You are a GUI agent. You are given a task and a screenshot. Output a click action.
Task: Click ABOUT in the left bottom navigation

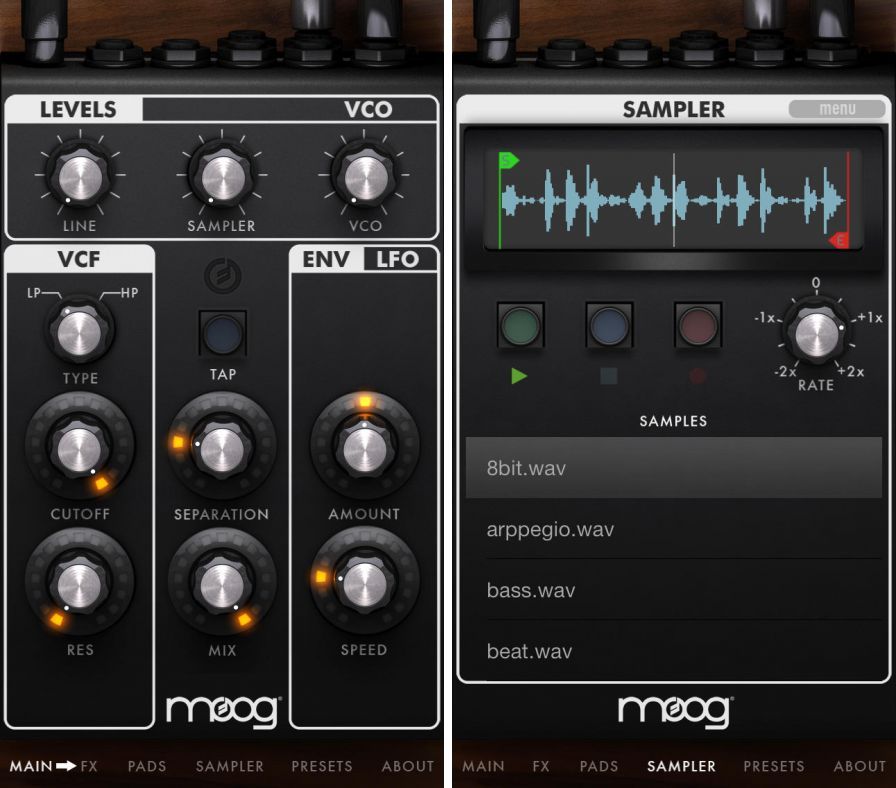tap(408, 766)
